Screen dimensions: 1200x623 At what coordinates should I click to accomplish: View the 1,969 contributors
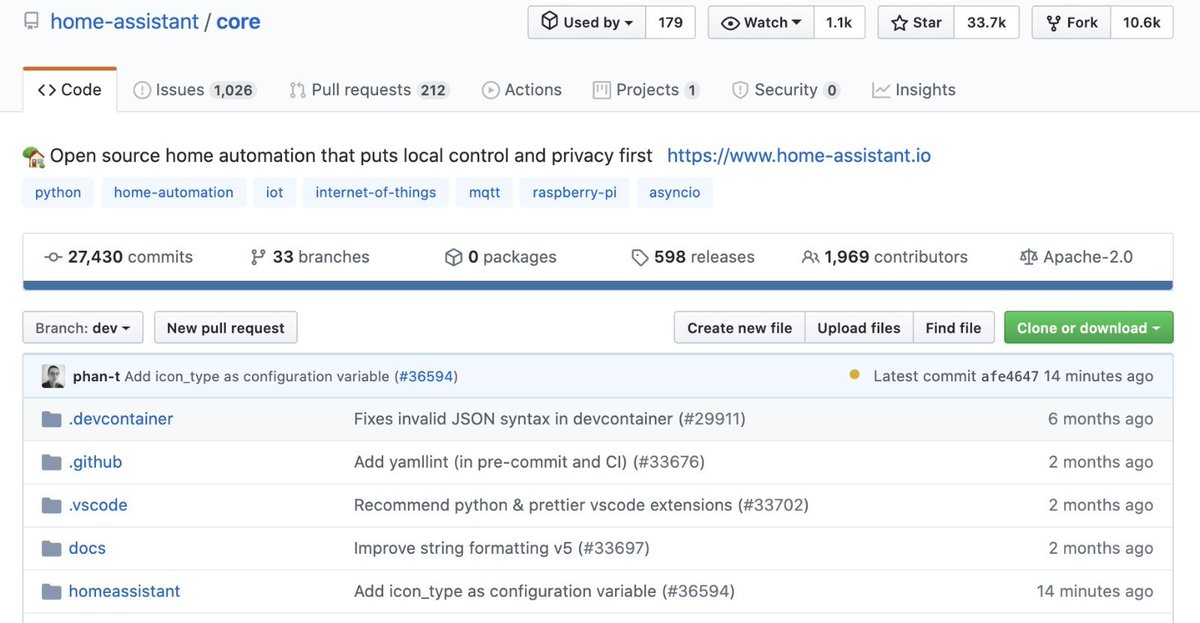[885, 257]
